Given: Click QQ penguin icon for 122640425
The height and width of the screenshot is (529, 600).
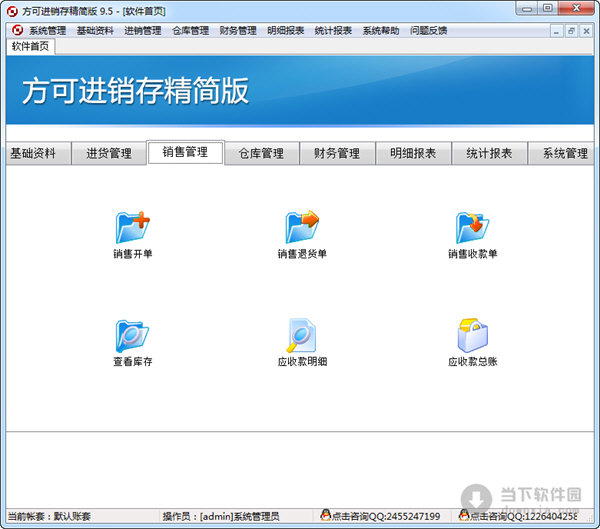Looking at the screenshot, I should click(x=464, y=515).
